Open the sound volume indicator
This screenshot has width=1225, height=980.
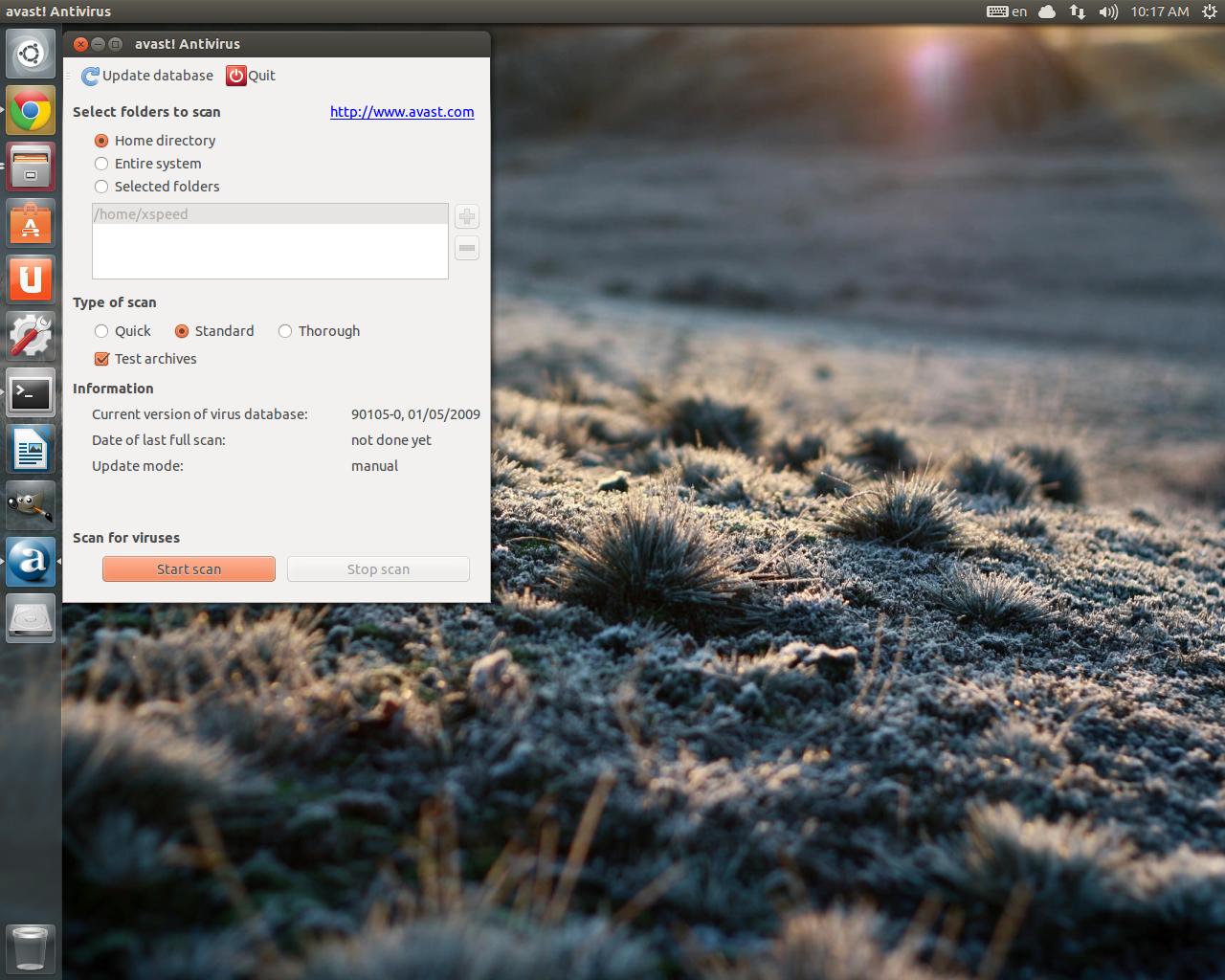[1108, 11]
